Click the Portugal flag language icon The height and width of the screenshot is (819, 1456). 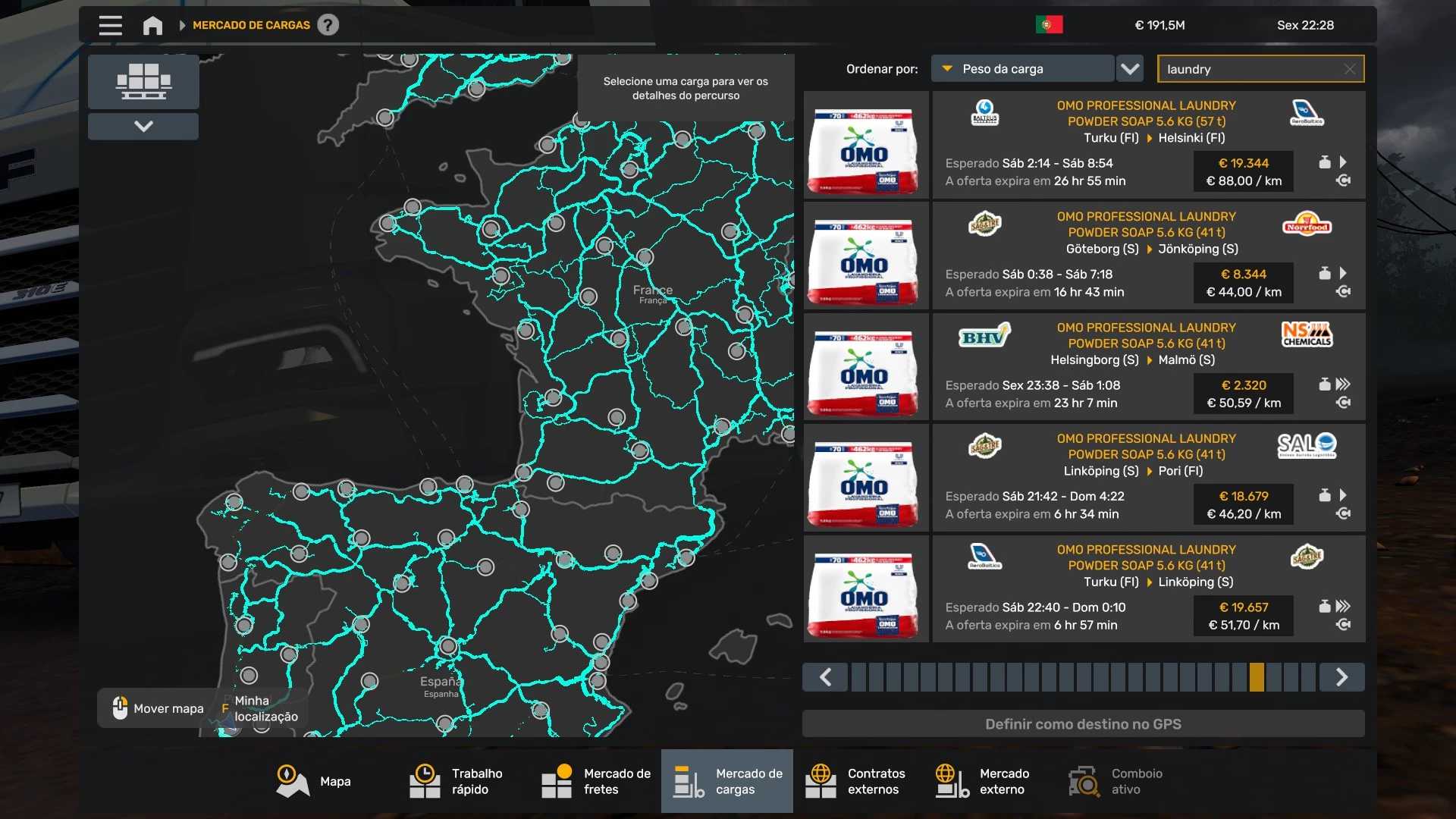(1049, 25)
